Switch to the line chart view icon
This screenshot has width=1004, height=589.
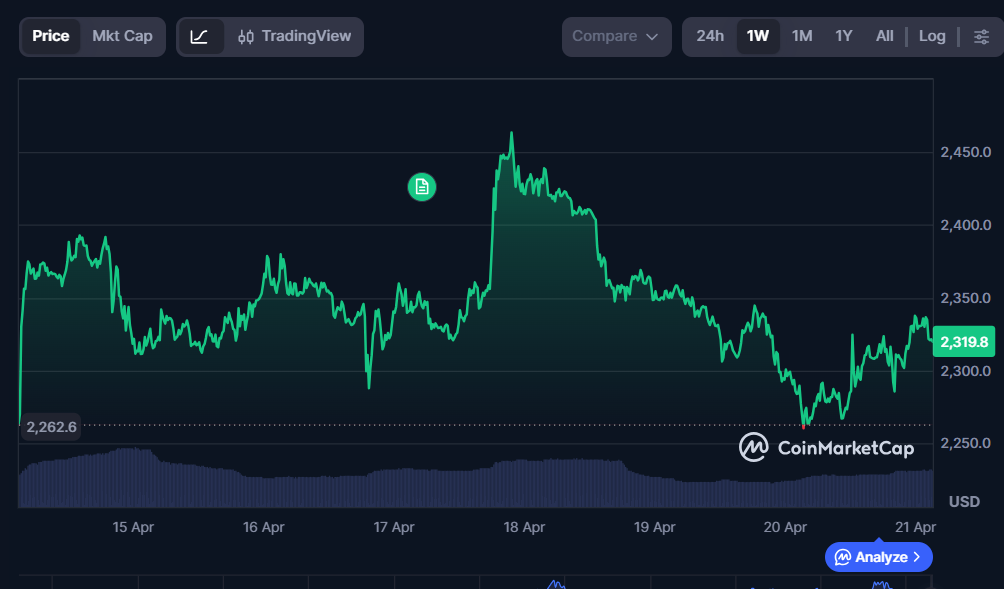[200, 37]
